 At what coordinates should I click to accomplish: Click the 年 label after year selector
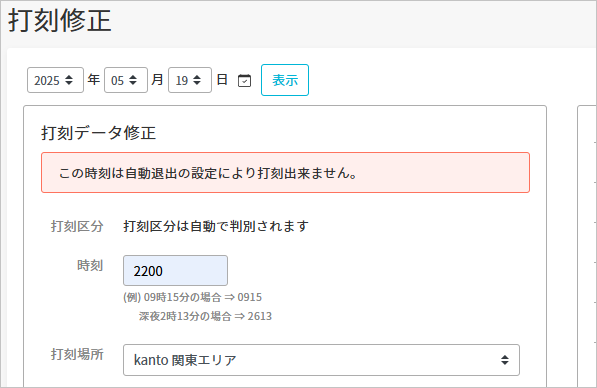(94, 80)
